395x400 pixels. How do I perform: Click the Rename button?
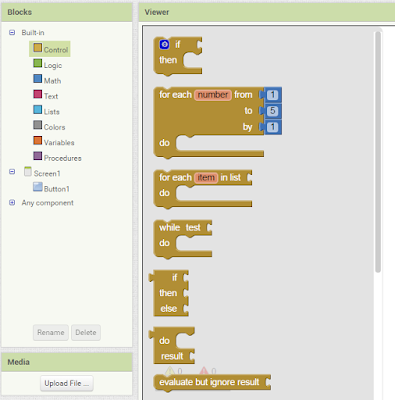[51, 332]
